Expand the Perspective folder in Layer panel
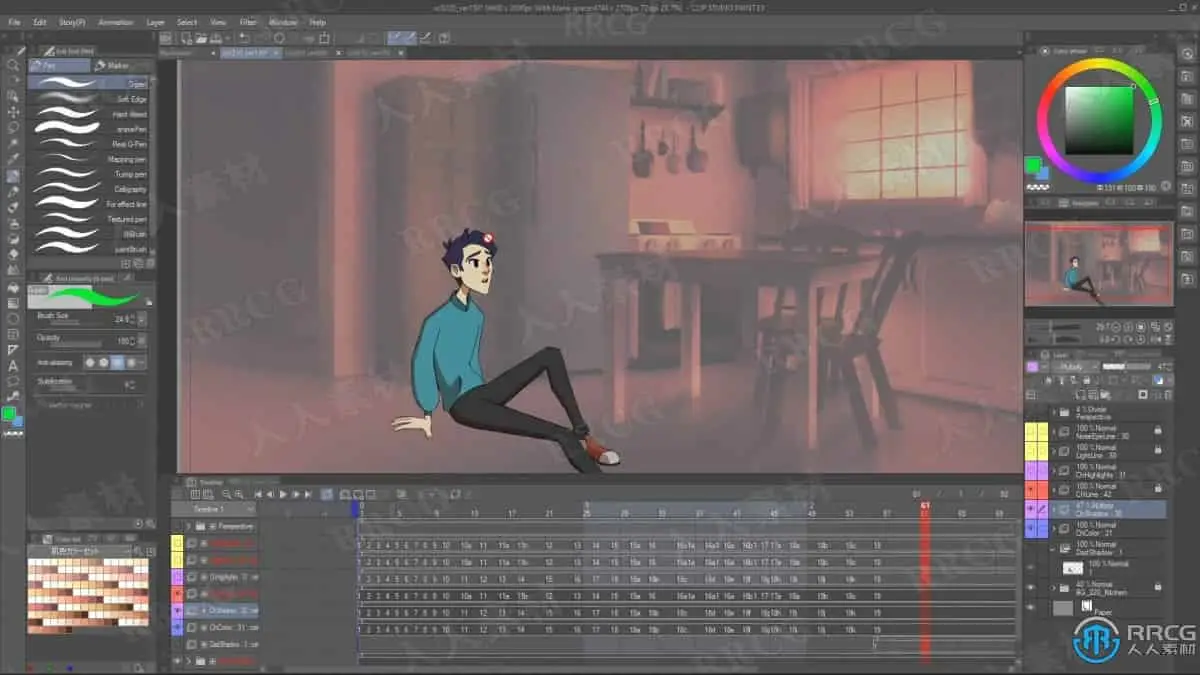 click(1053, 412)
